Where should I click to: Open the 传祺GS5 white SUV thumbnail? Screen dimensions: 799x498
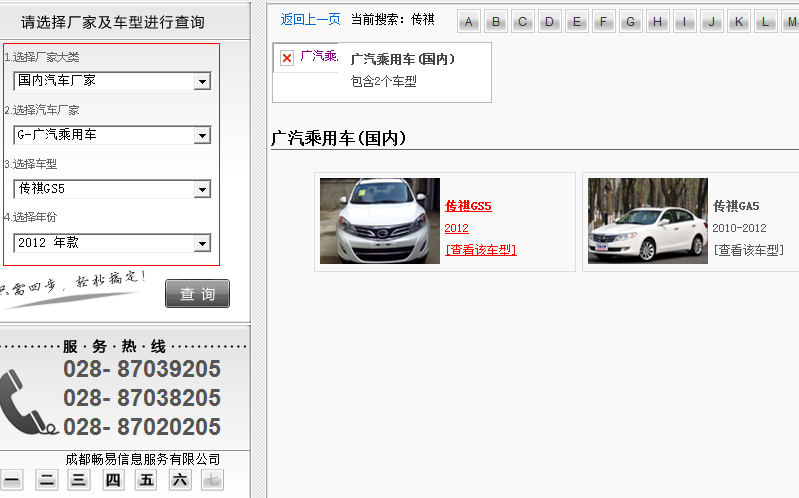[x=380, y=221]
